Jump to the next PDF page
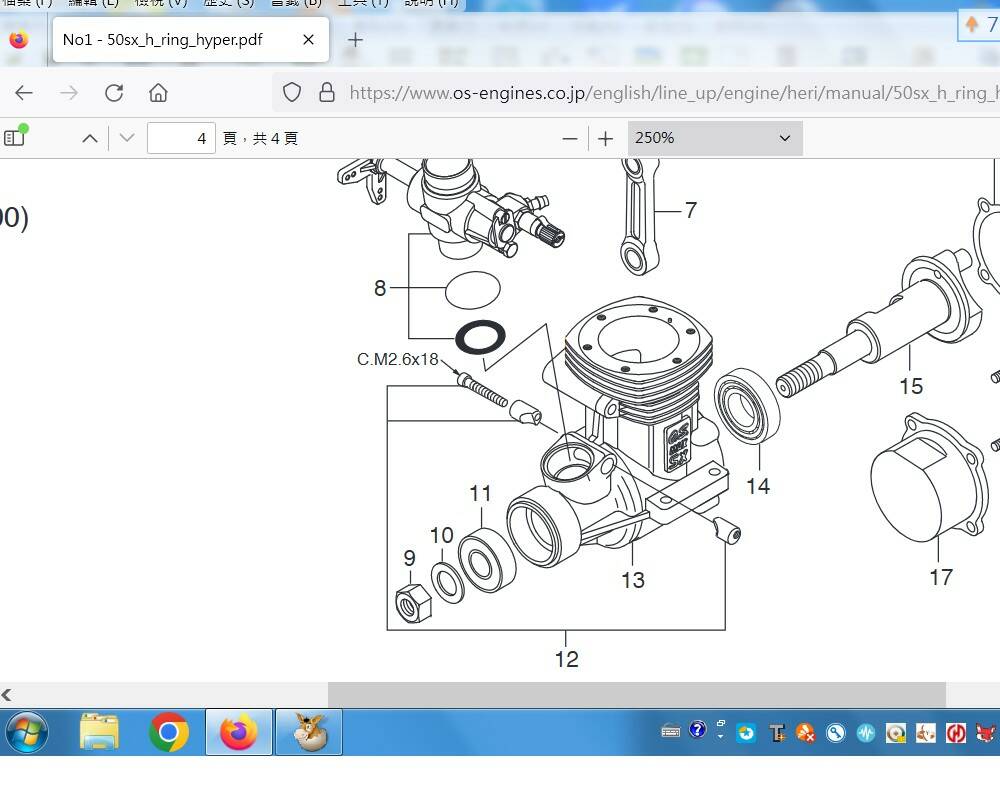This screenshot has width=1000, height=800. click(127, 138)
